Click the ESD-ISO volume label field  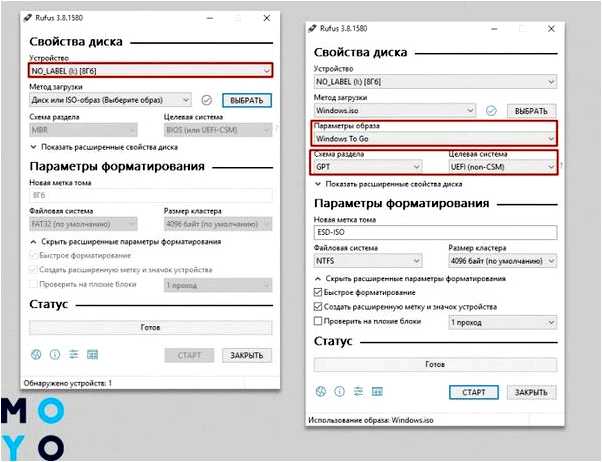click(x=435, y=232)
